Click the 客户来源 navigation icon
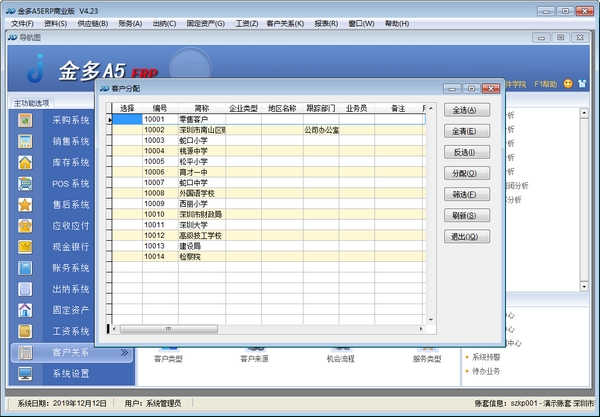Viewport: 600px width, 417px height. click(x=254, y=349)
